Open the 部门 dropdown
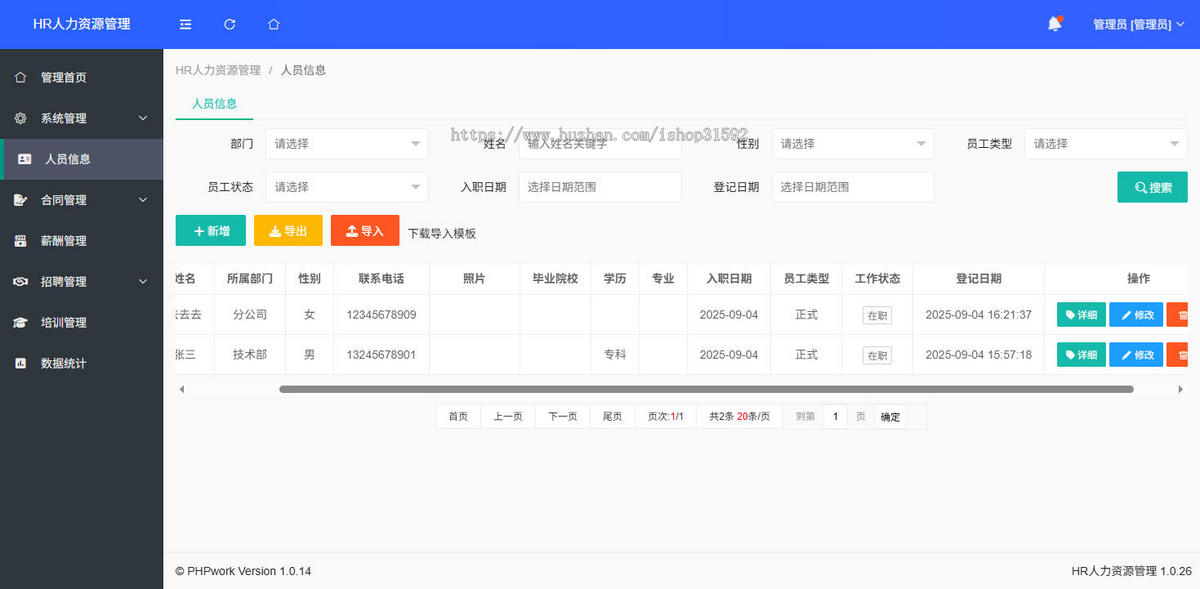 (x=346, y=144)
